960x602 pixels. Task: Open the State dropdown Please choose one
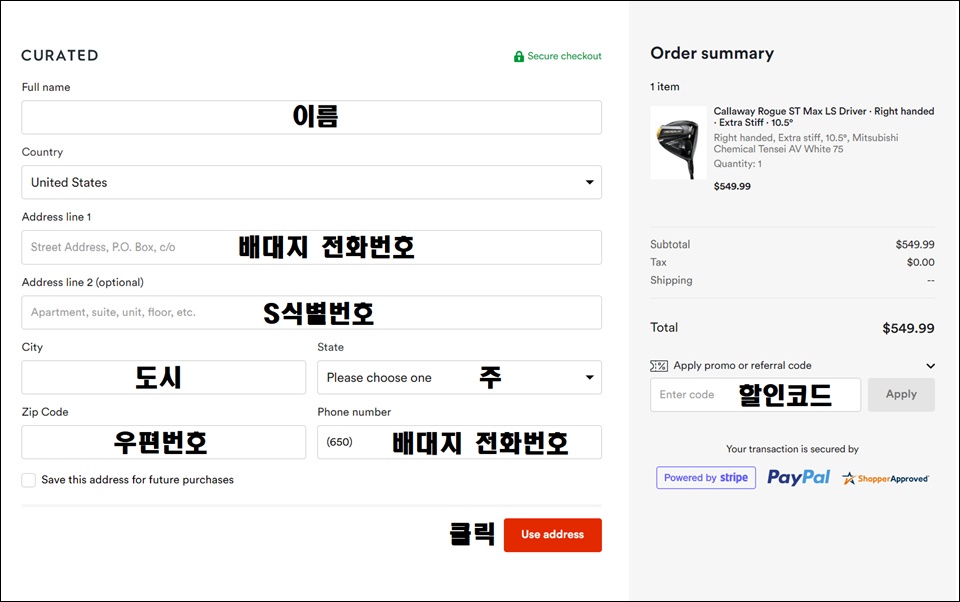pyautogui.click(x=459, y=377)
